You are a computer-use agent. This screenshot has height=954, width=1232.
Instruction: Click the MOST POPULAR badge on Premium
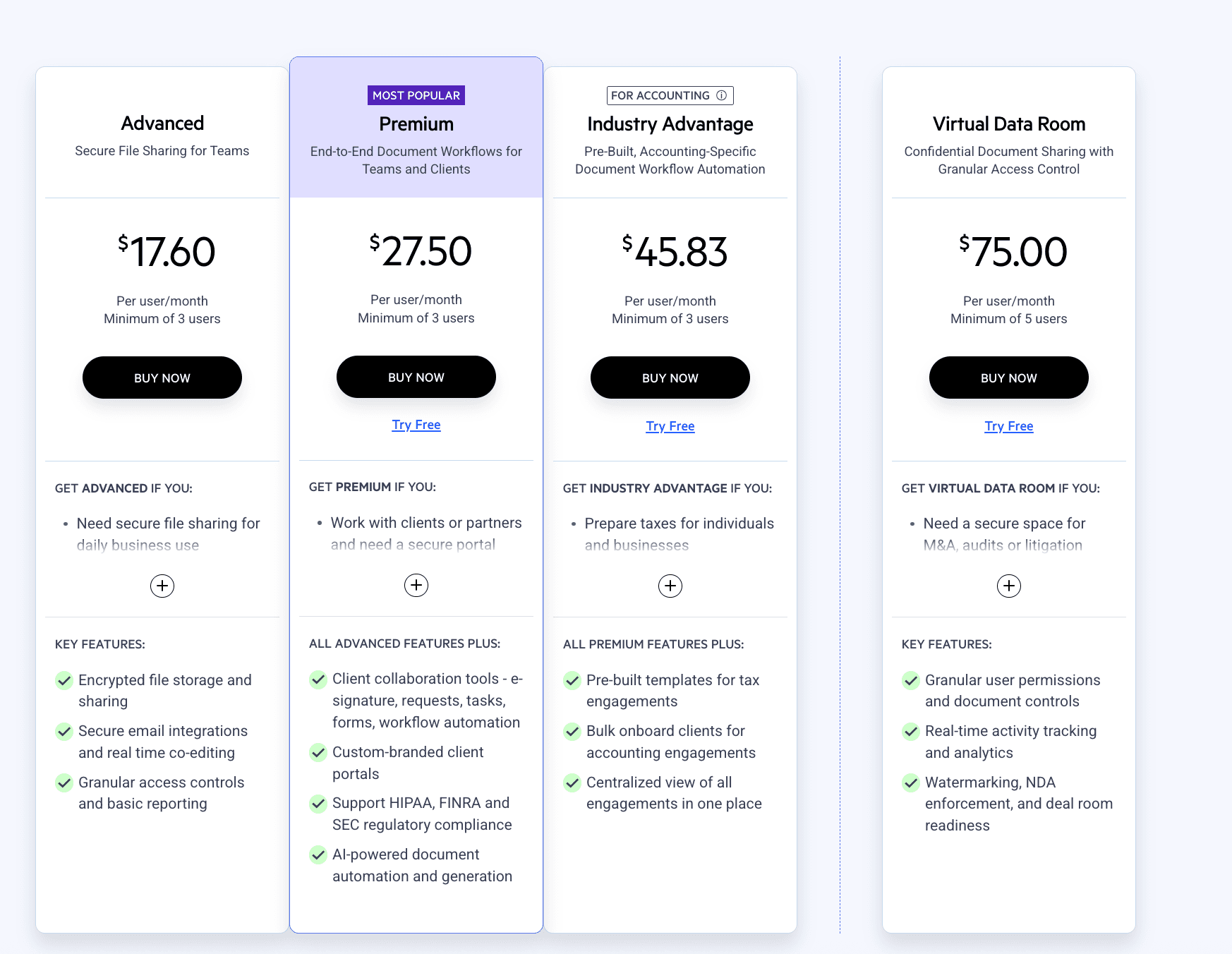pos(416,95)
